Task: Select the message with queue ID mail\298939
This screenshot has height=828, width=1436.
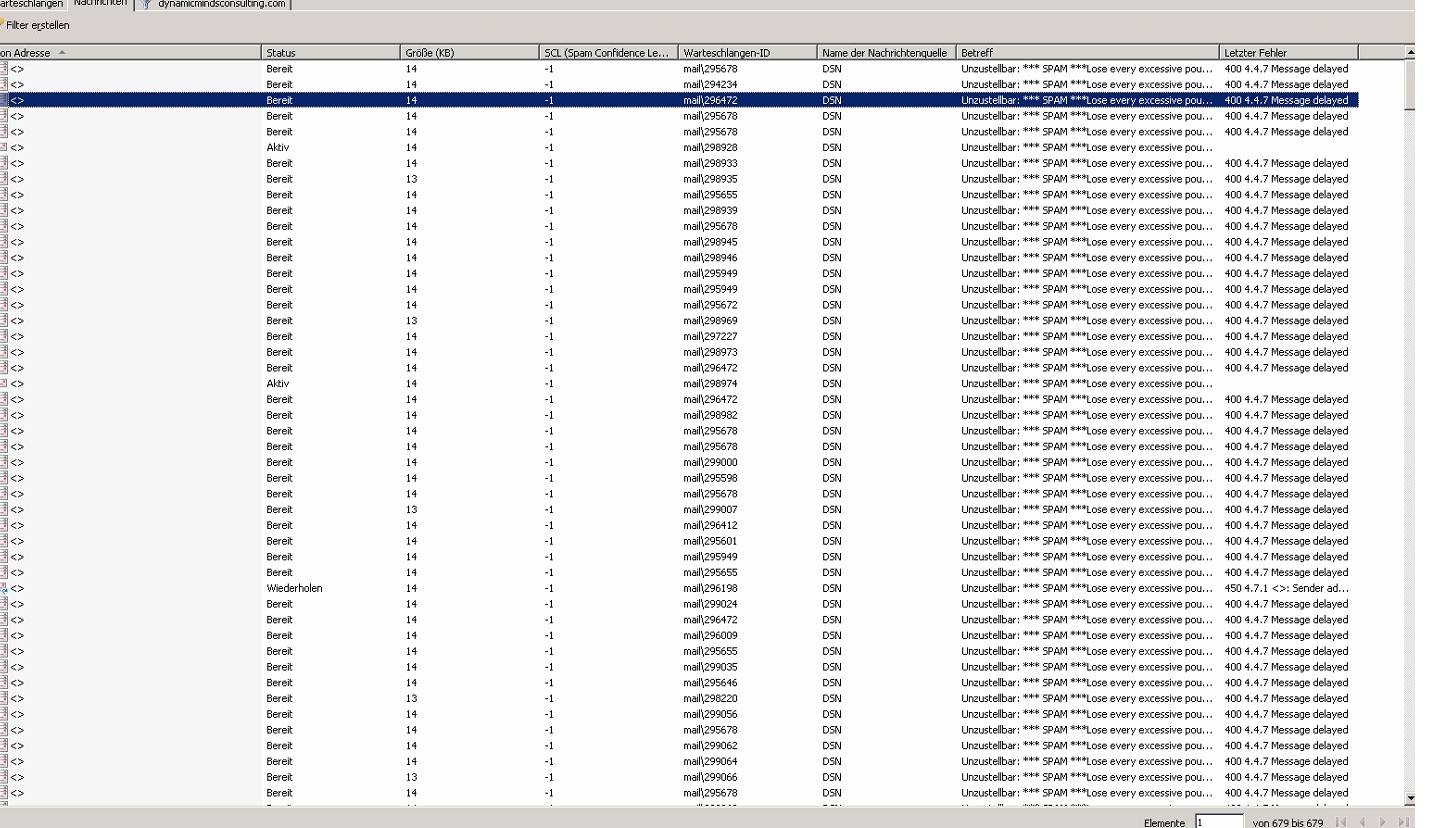Action: pos(680,211)
